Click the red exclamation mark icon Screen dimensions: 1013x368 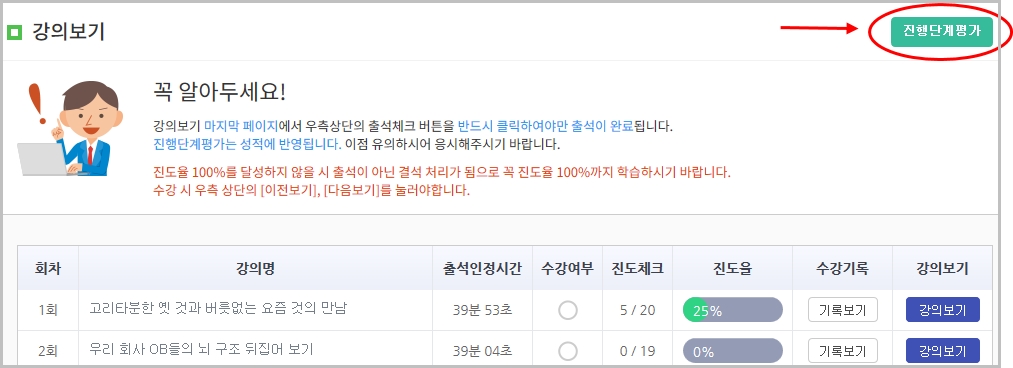click(x=37, y=103)
